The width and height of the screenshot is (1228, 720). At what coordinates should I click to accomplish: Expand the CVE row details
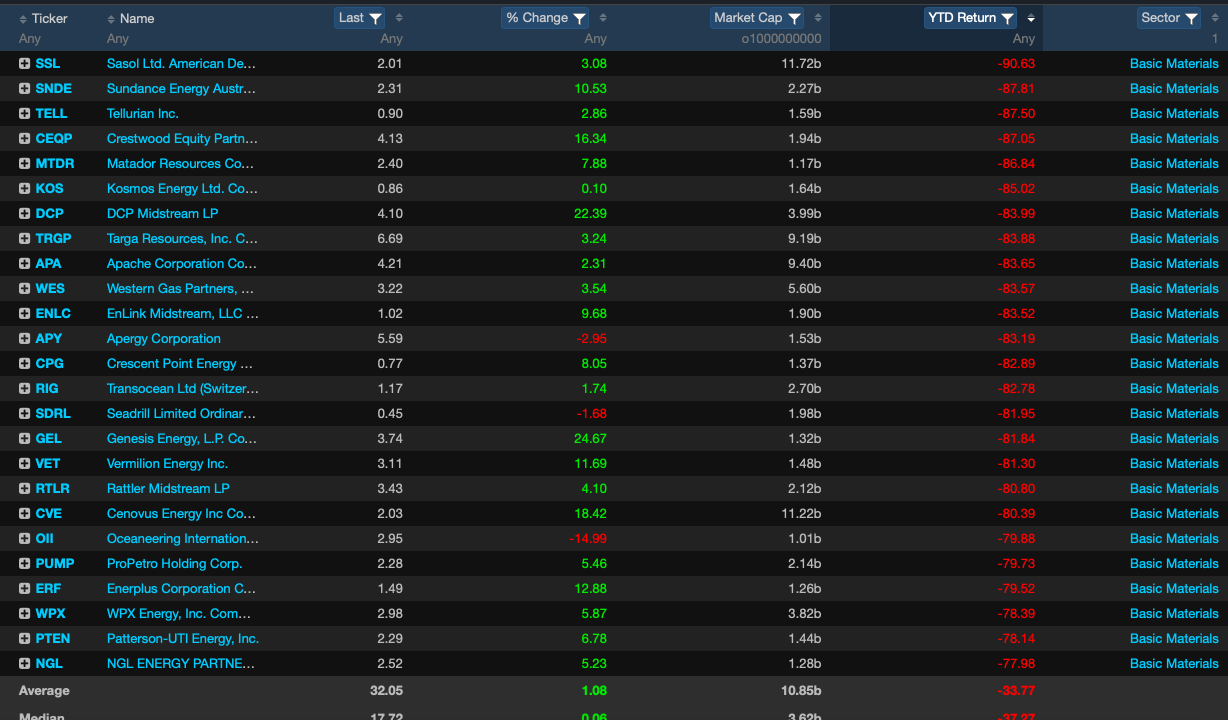[x=25, y=513]
